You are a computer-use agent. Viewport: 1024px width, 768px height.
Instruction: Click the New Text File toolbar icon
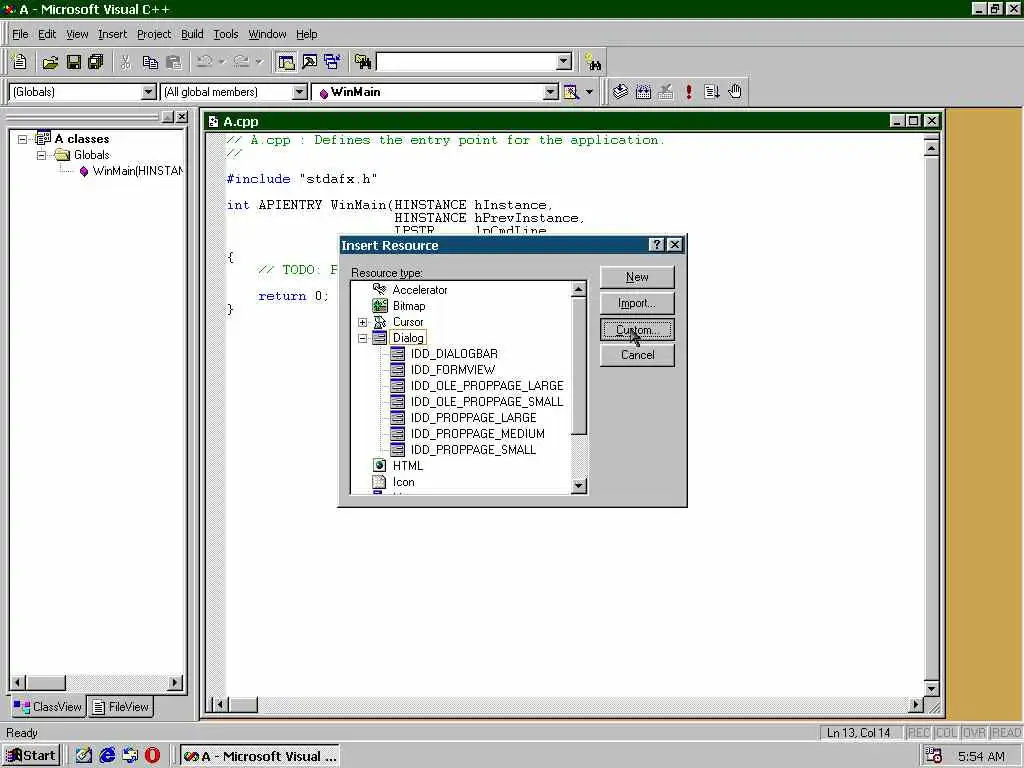click(x=20, y=62)
